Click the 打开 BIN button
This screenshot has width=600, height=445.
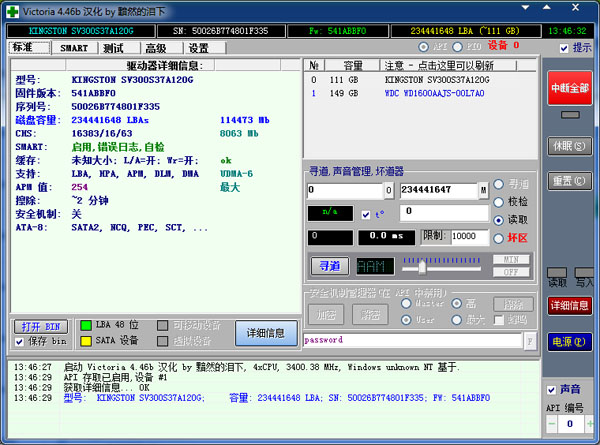pos(41,326)
